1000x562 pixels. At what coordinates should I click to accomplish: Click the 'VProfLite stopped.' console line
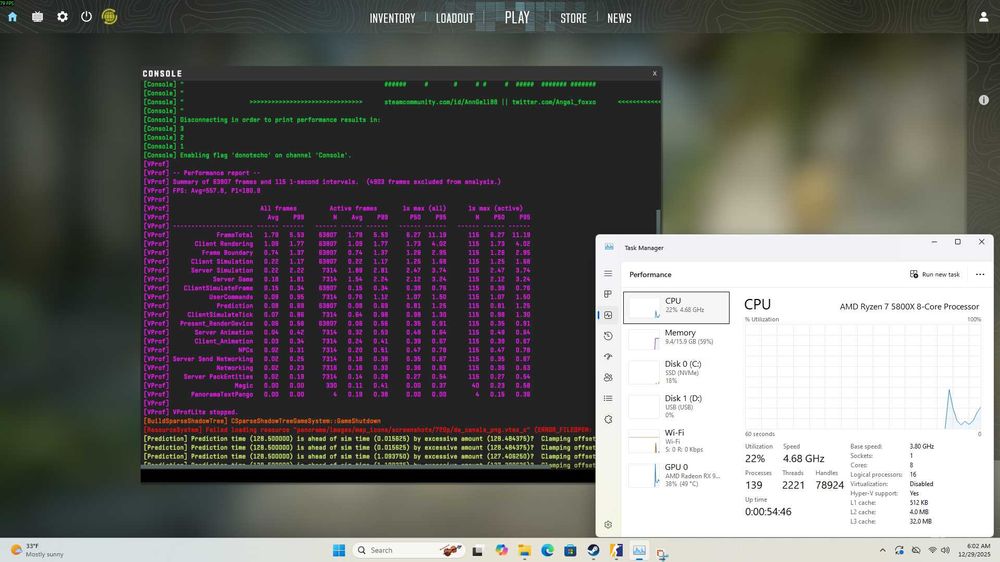pyautogui.click(x=205, y=412)
